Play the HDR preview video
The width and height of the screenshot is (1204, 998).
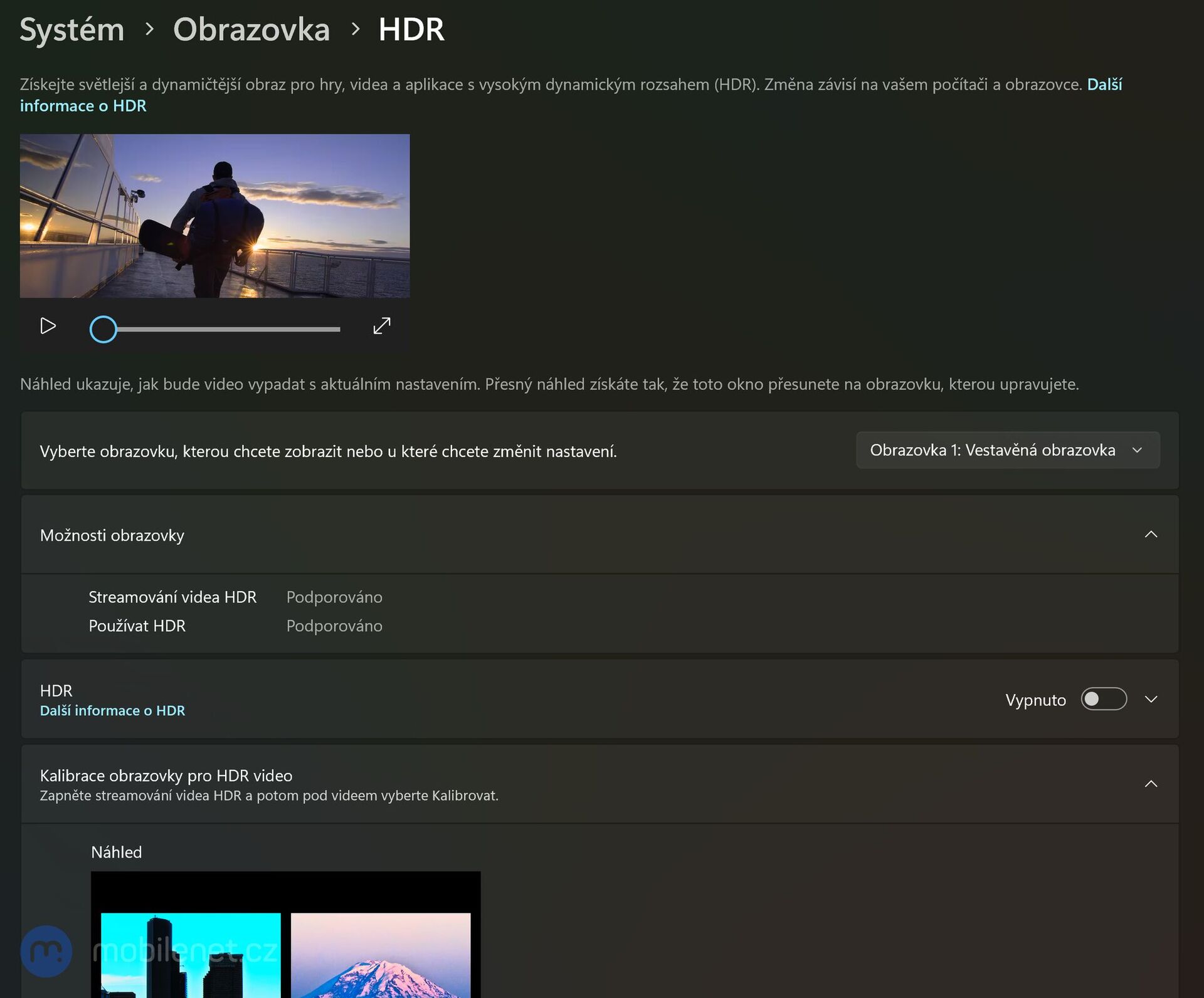coord(48,326)
